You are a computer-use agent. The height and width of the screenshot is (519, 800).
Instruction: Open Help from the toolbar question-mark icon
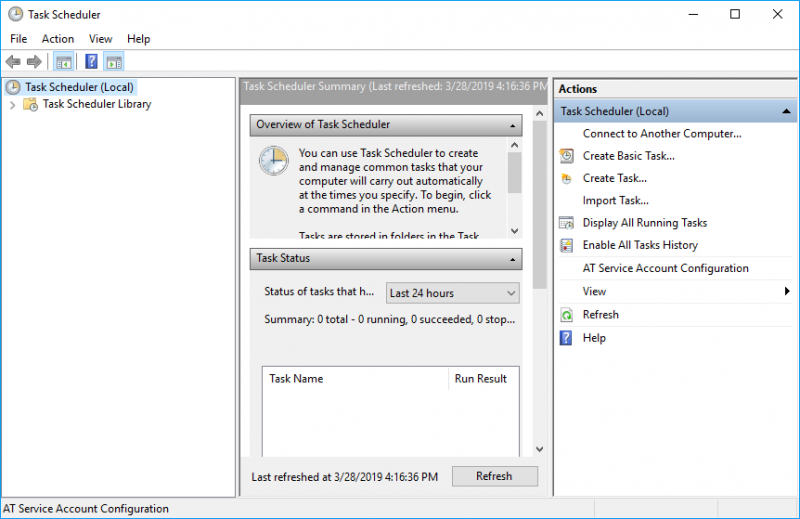(91, 62)
